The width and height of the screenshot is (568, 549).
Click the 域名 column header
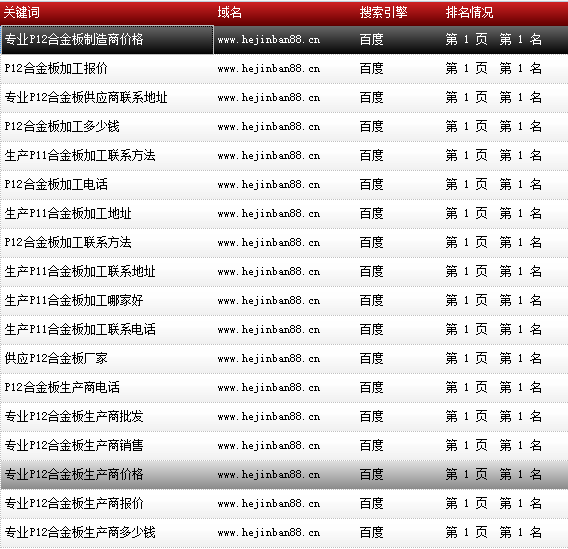coord(230,13)
